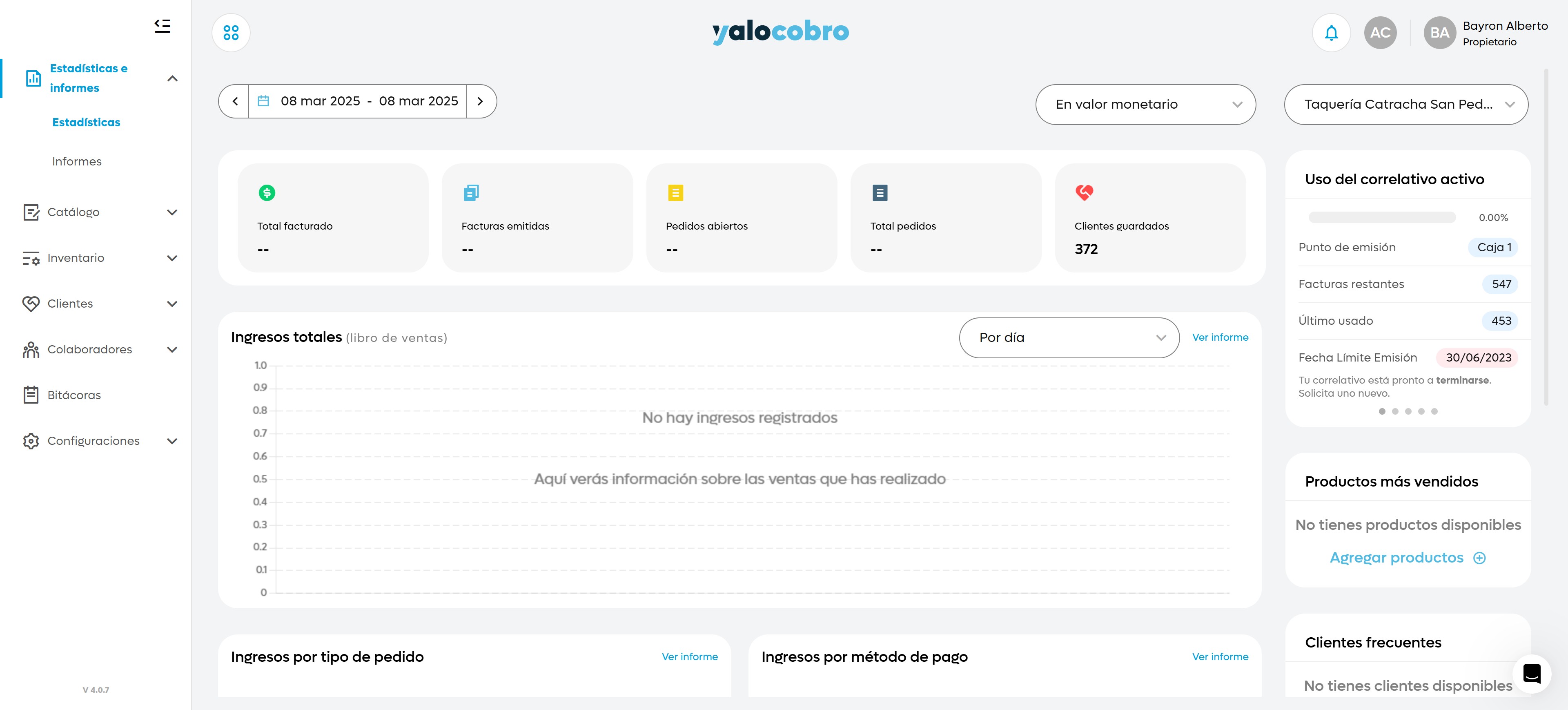1568x710 pixels.
Task: Open the En valor monetario dropdown
Action: coord(1145,105)
